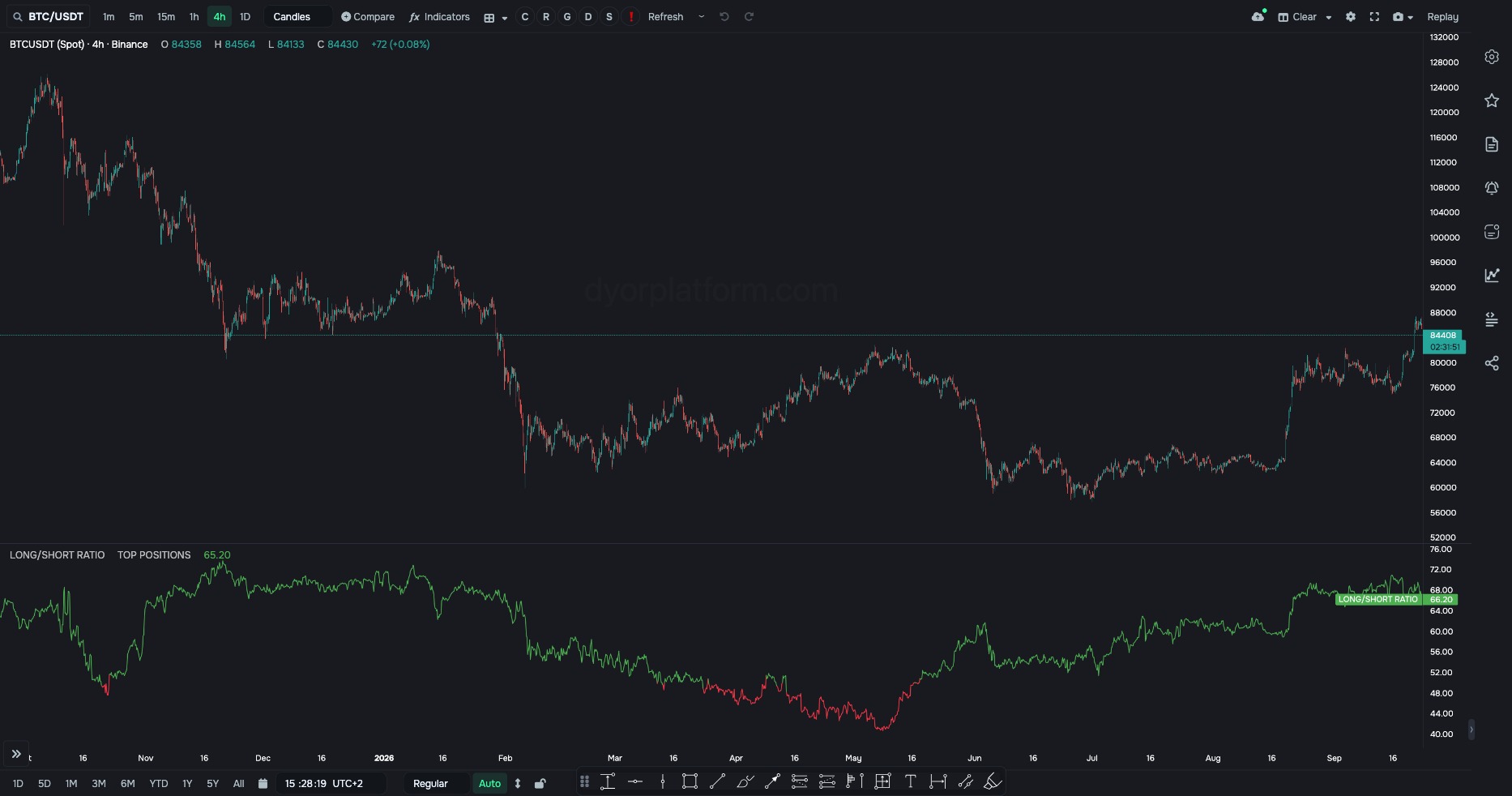Select the vertical line tool
Screen dimensions: 1512x796
[x=663, y=781]
